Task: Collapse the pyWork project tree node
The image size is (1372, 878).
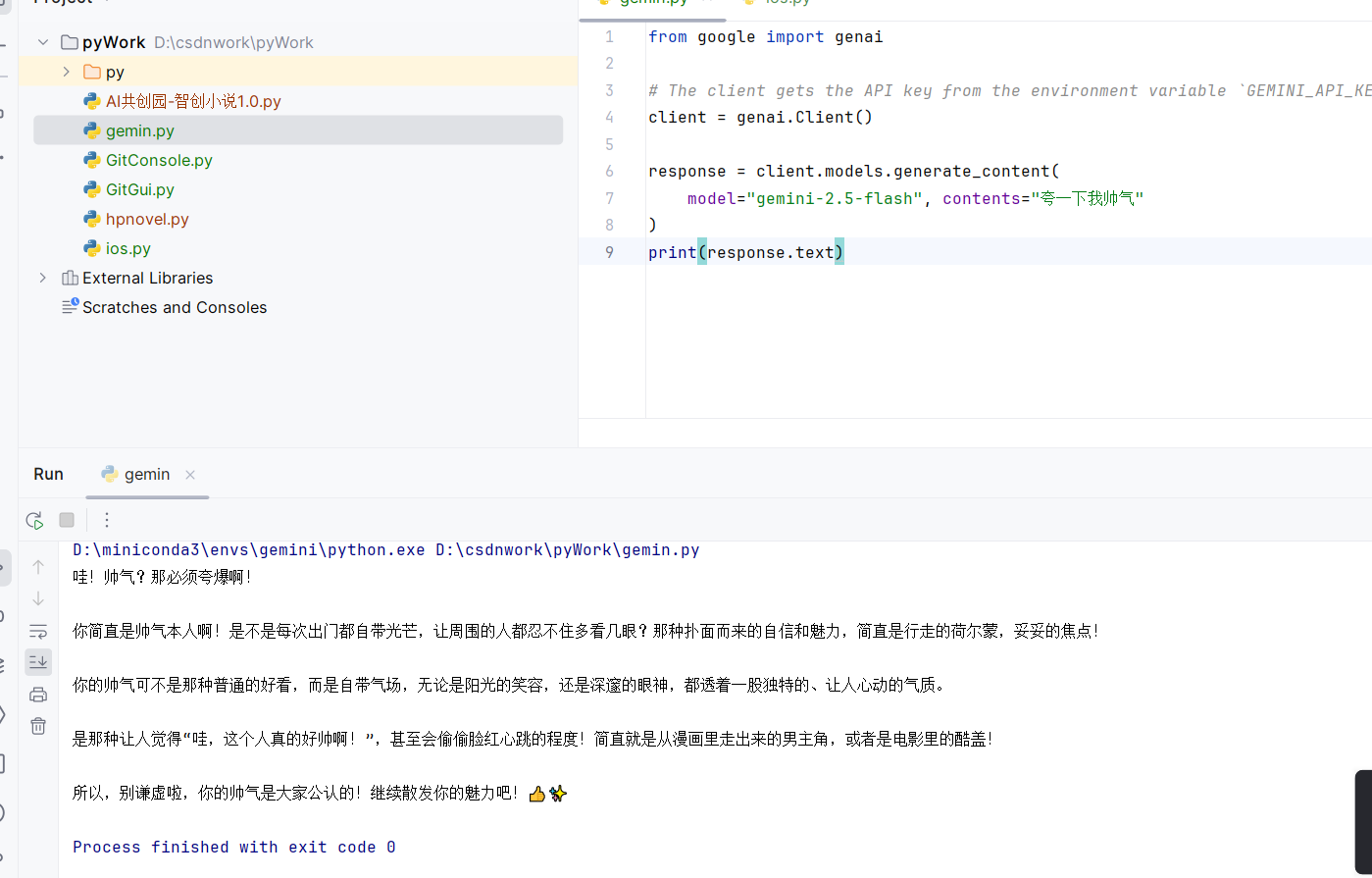Action: (42, 42)
